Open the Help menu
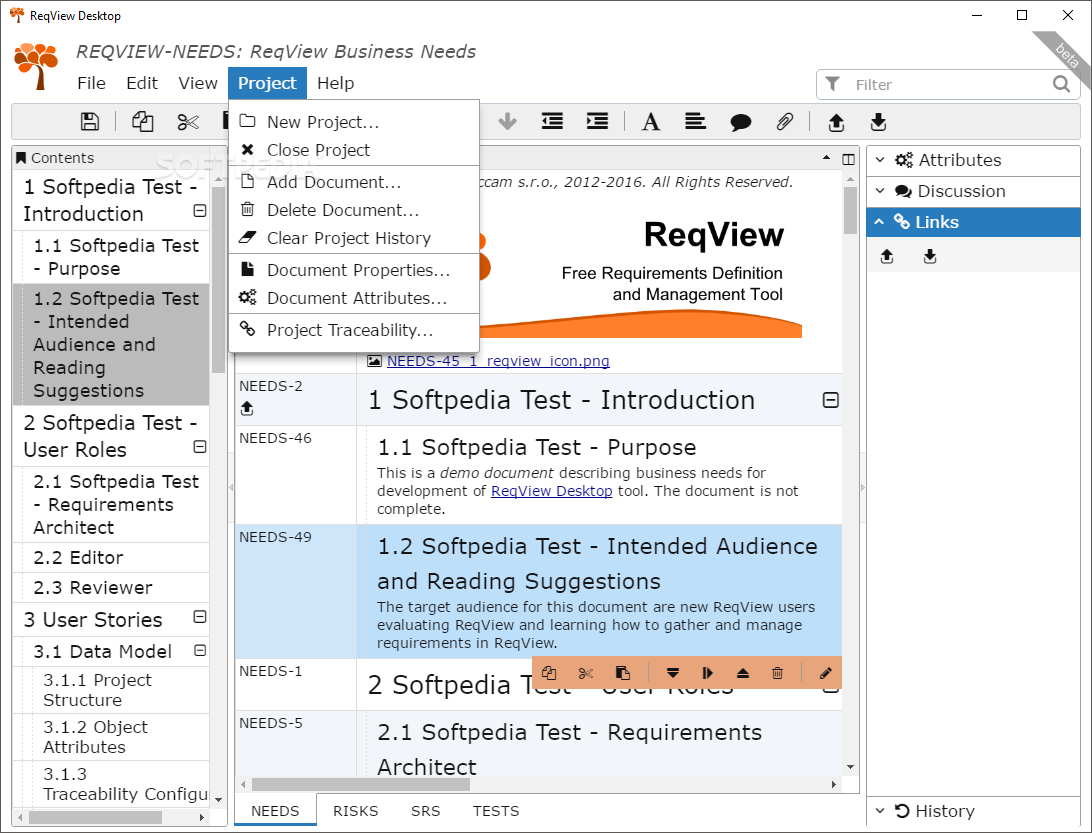 coord(336,83)
